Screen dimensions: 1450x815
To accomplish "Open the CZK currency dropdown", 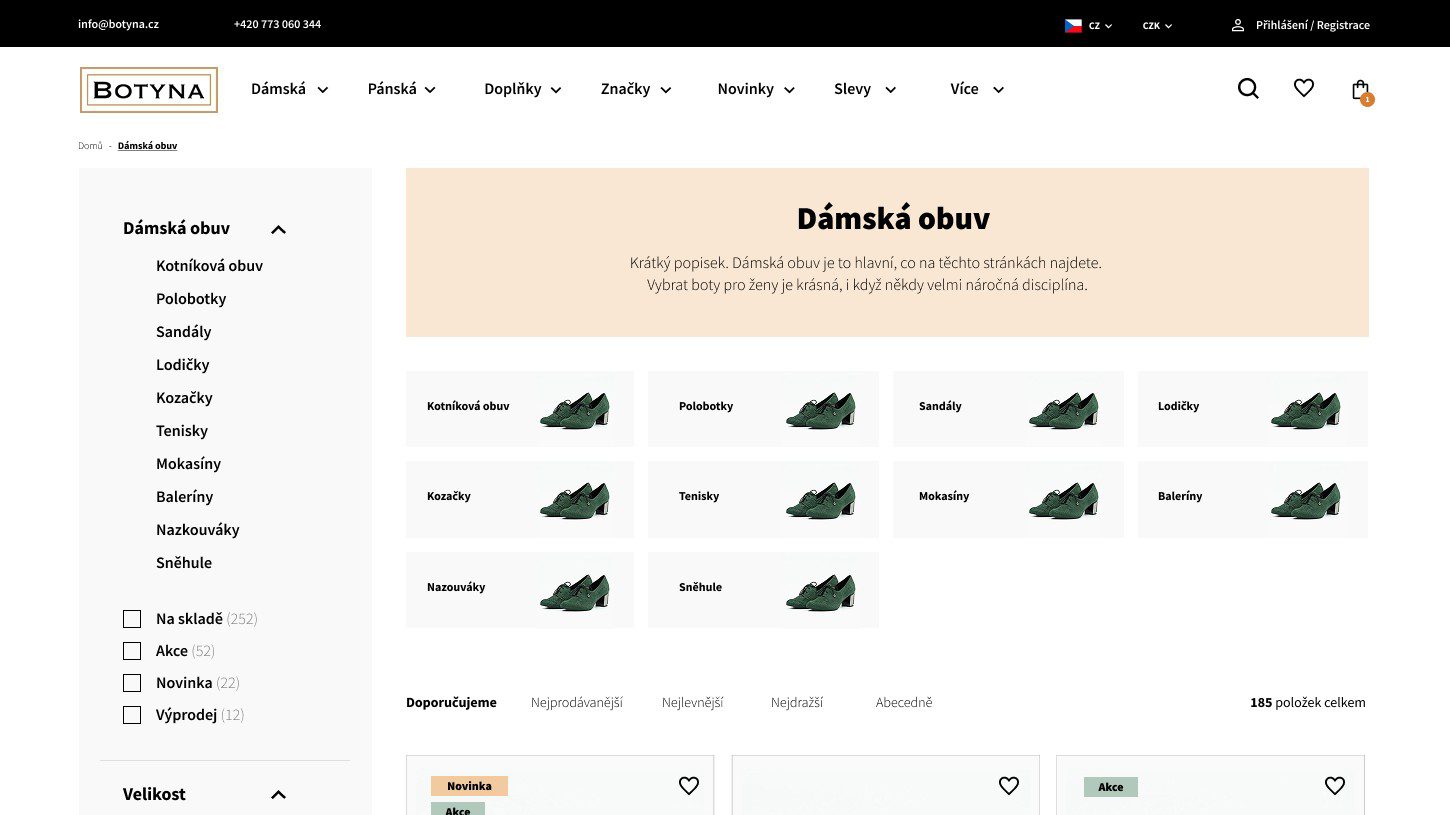I will pyautogui.click(x=1157, y=26).
